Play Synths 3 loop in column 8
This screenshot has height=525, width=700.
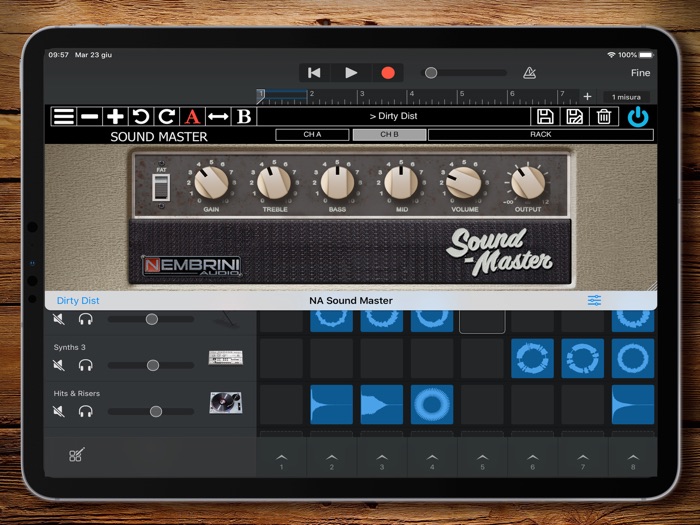[633, 358]
